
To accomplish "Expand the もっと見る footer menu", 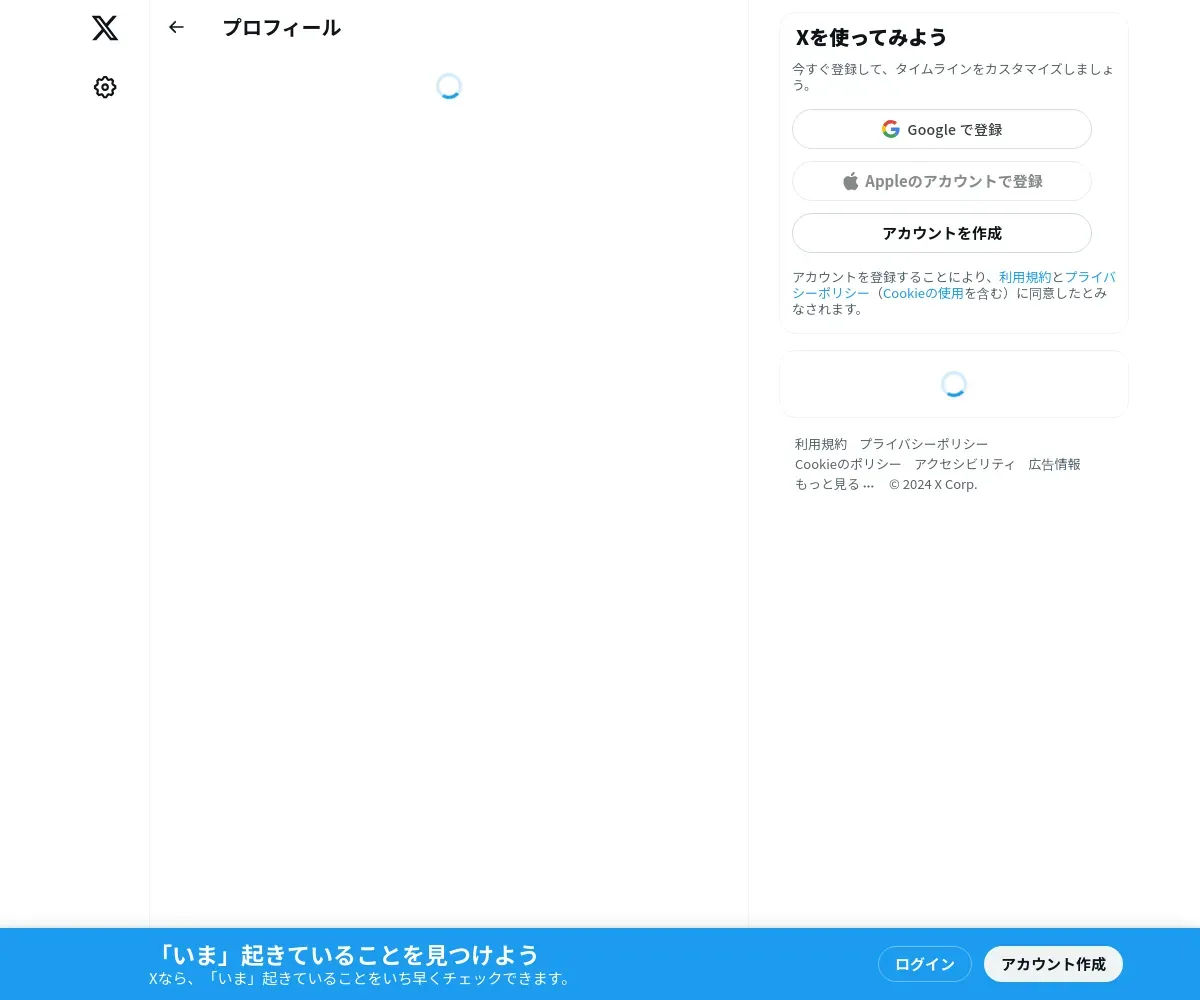I will point(835,484).
